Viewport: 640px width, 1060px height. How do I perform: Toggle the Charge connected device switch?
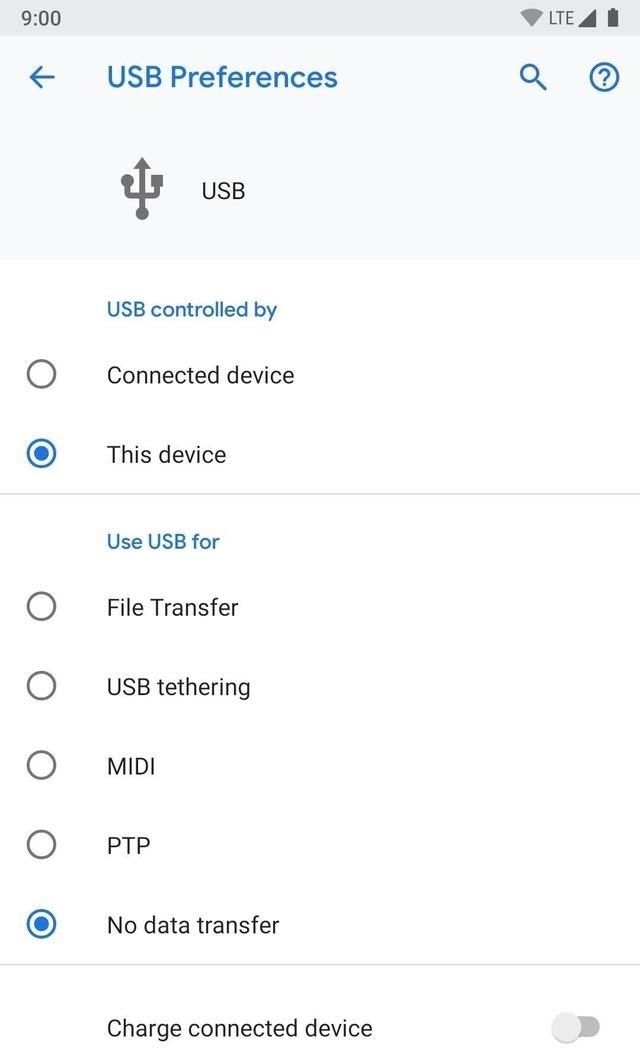click(577, 1027)
